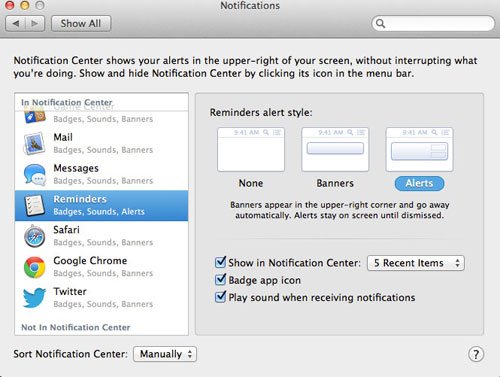
Task: Select Twitter in the app list
Action: 102,298
